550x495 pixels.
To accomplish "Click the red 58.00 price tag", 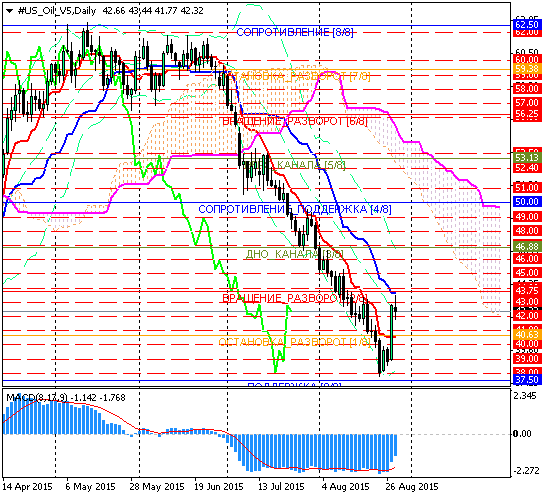I will (527, 88).
